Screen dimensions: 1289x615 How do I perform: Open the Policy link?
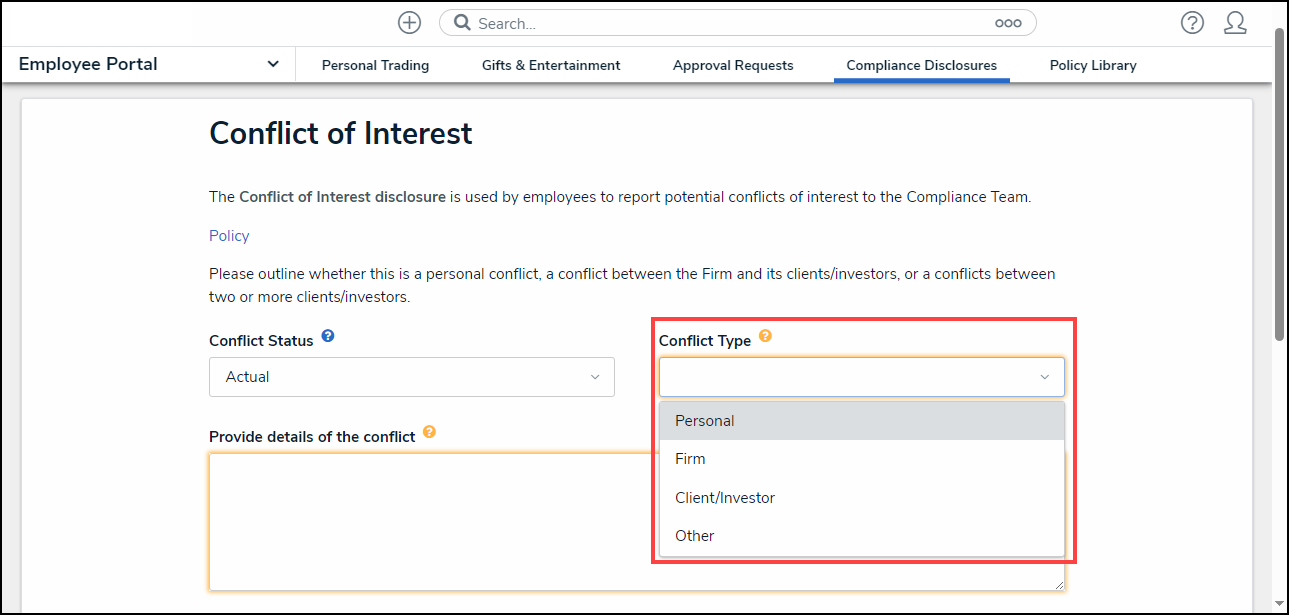[x=229, y=236]
